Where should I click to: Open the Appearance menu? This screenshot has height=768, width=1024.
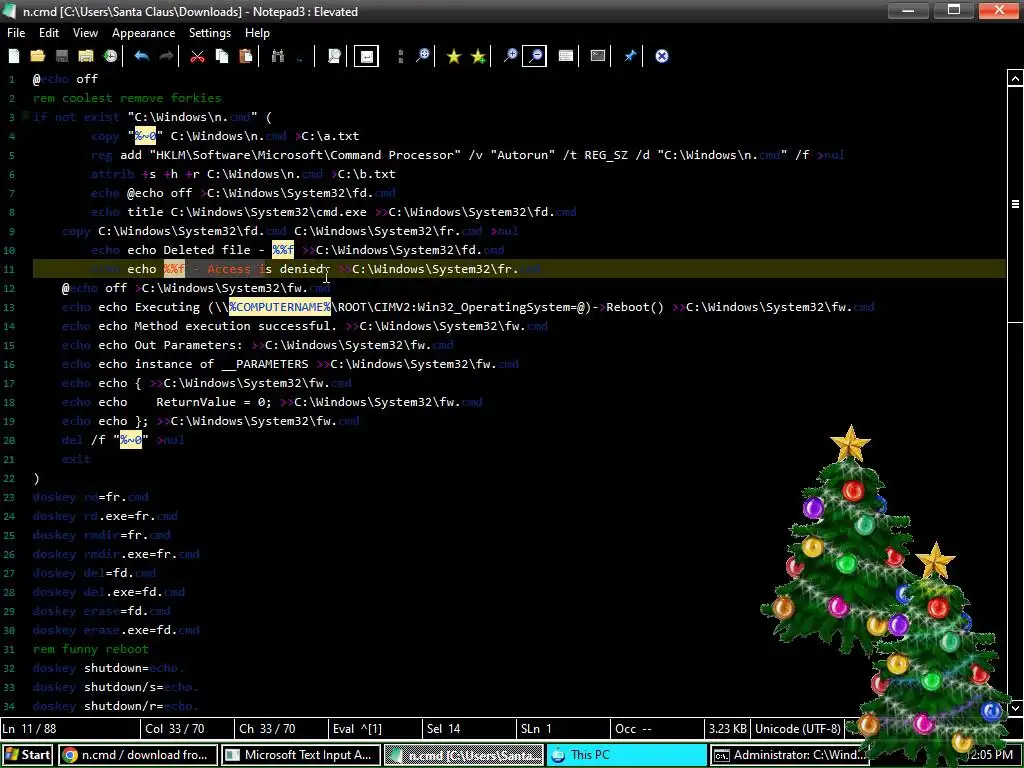point(144,33)
